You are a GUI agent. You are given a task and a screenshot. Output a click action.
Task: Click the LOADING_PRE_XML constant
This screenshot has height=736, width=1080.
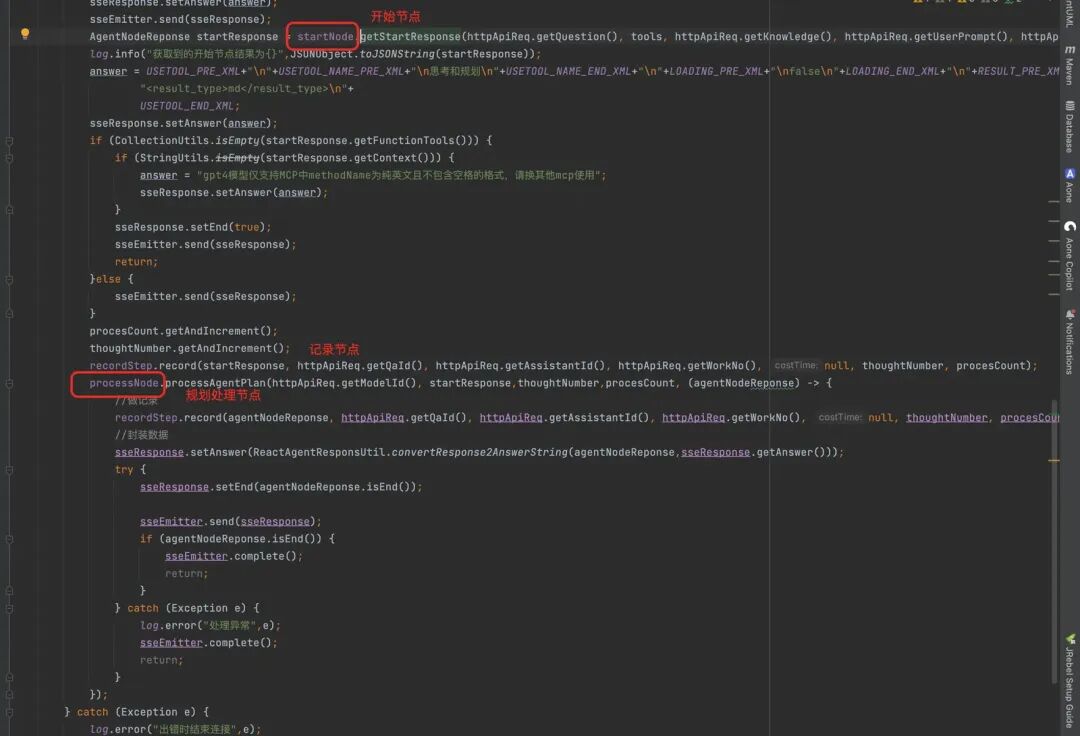(x=716, y=71)
